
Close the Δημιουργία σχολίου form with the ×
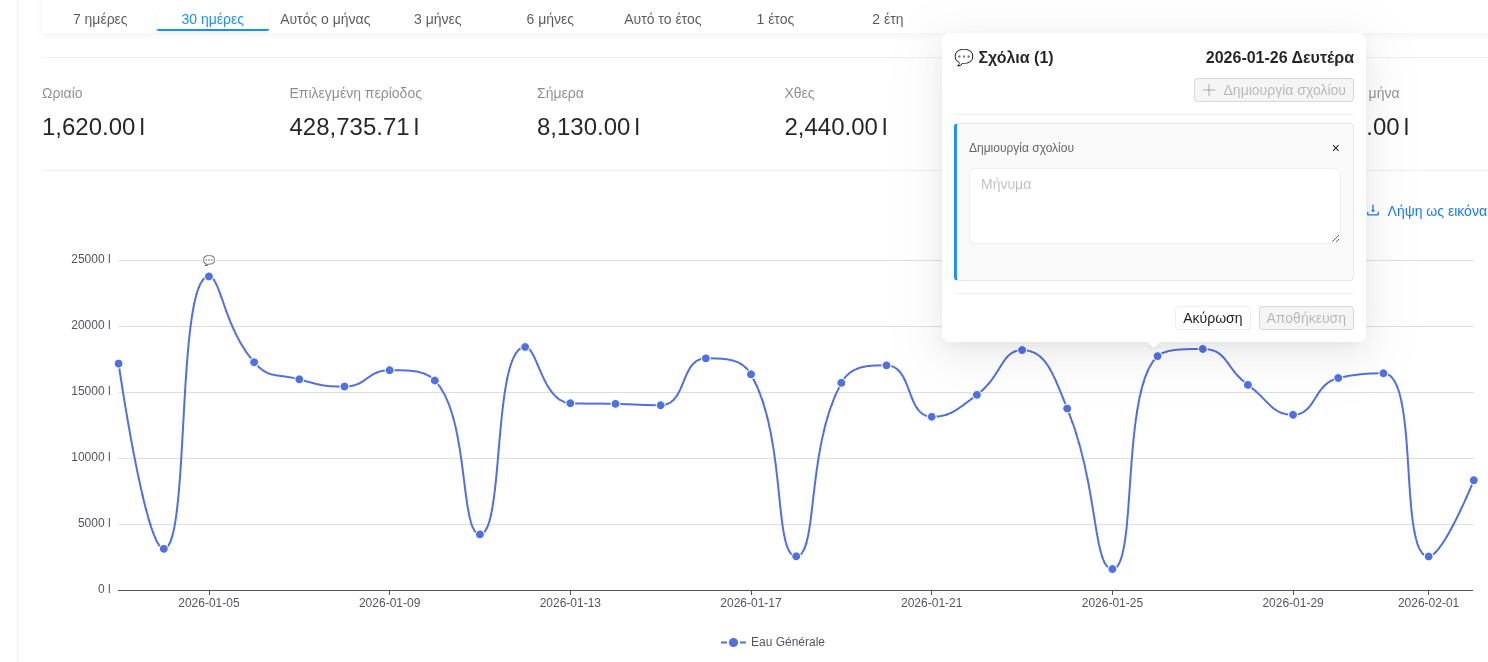coord(1335,148)
